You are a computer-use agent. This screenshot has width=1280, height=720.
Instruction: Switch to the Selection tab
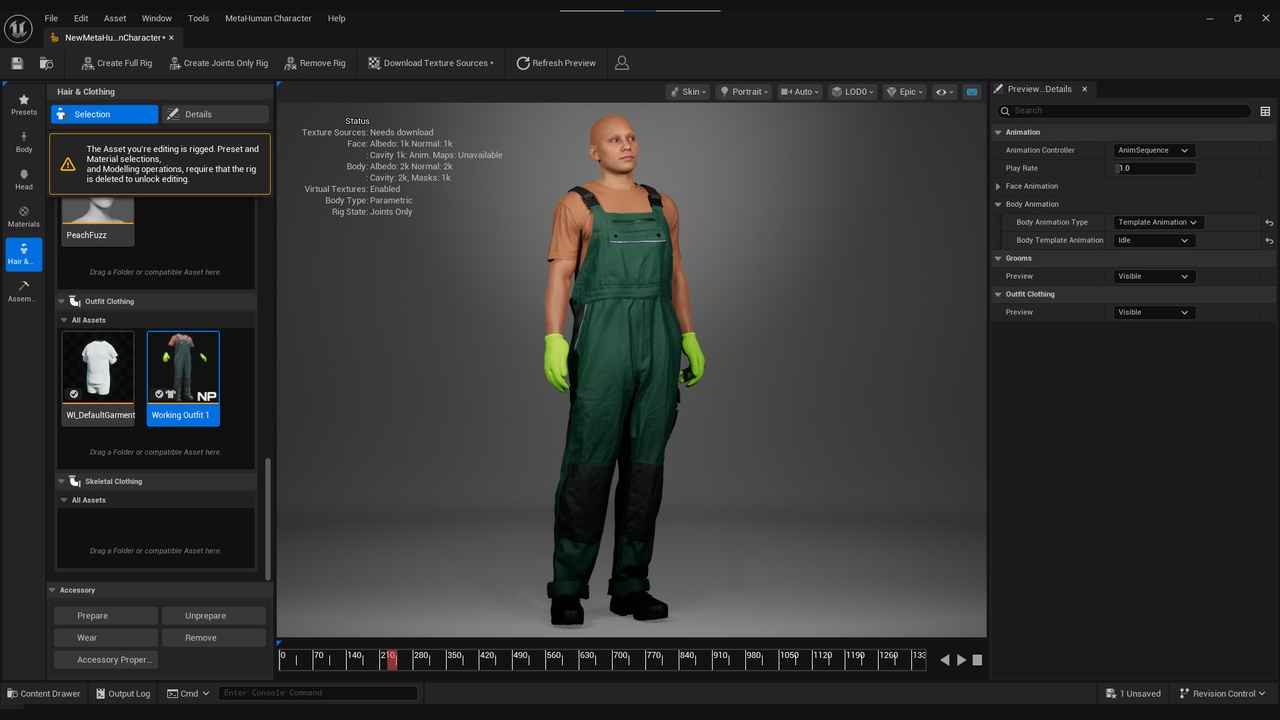click(105, 114)
